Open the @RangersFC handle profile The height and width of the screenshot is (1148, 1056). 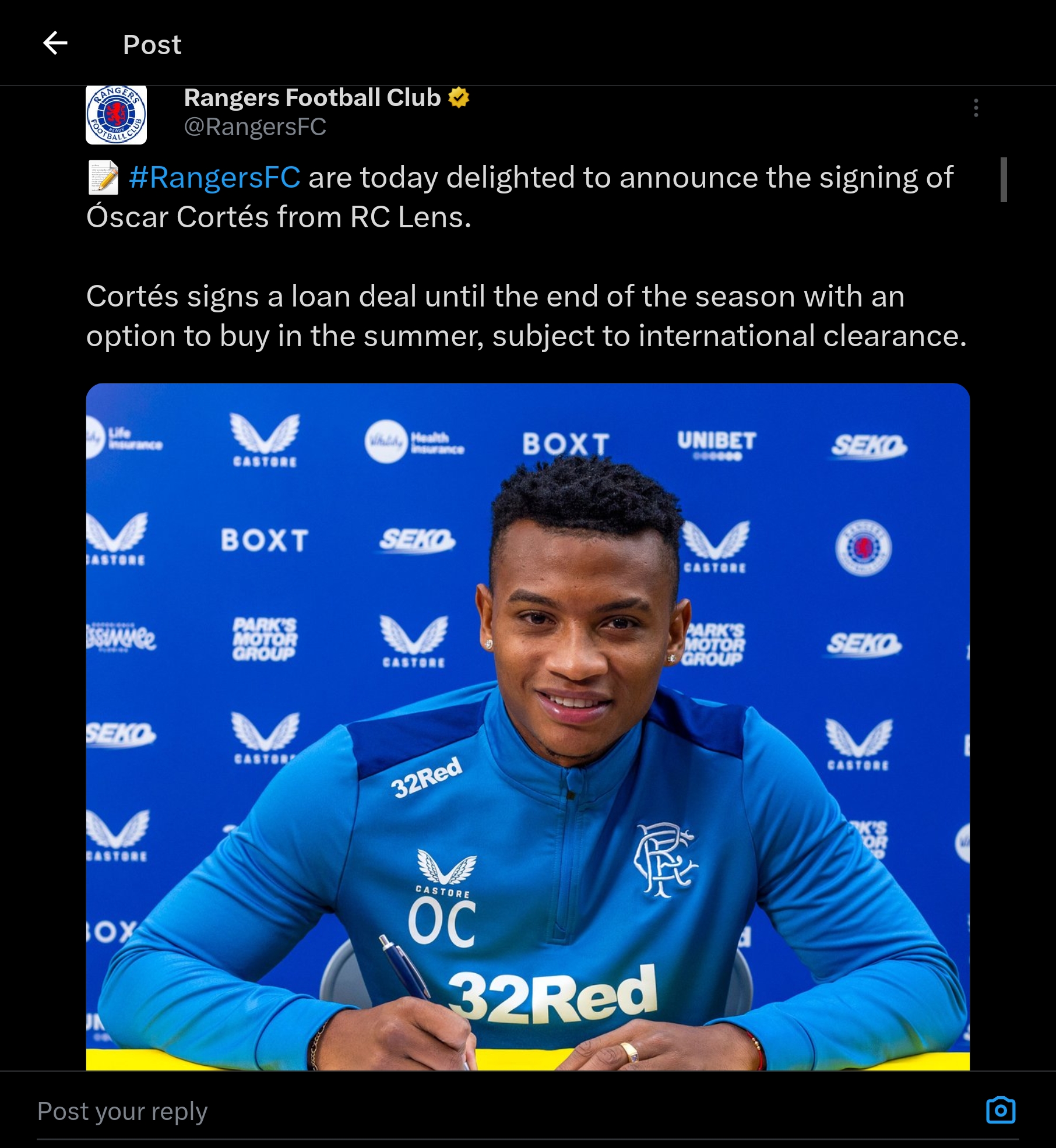[255, 127]
